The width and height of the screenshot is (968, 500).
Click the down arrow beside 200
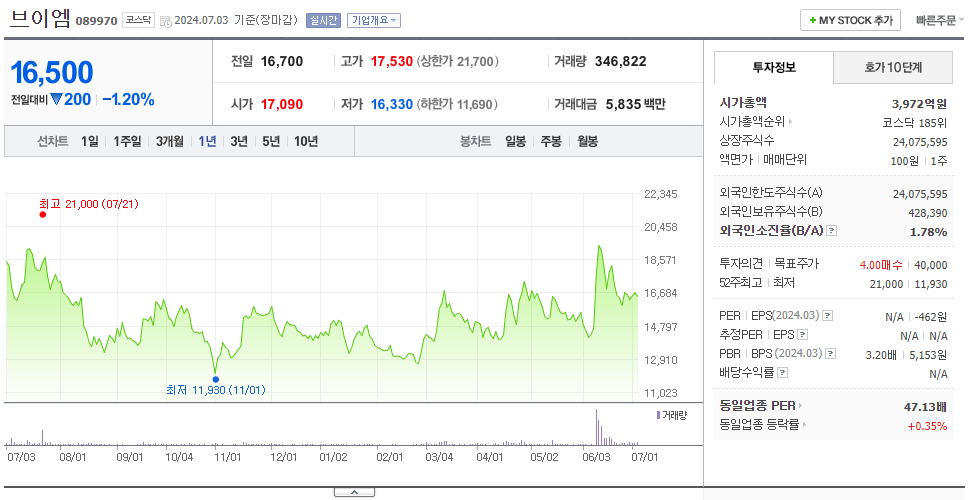click(x=57, y=99)
